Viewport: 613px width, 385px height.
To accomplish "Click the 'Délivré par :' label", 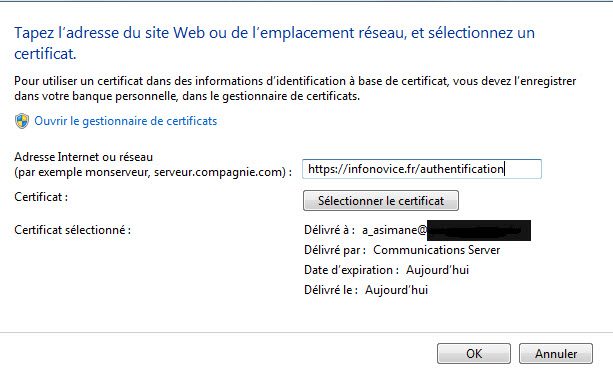I will pyautogui.click(x=335, y=250).
